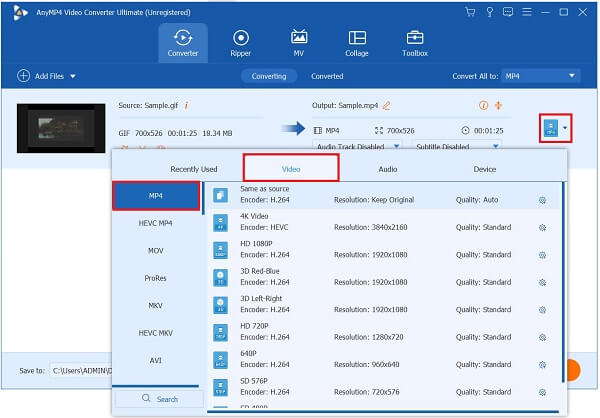Switch to the Converted tab
Screen dimensions: 600x418
point(327,76)
